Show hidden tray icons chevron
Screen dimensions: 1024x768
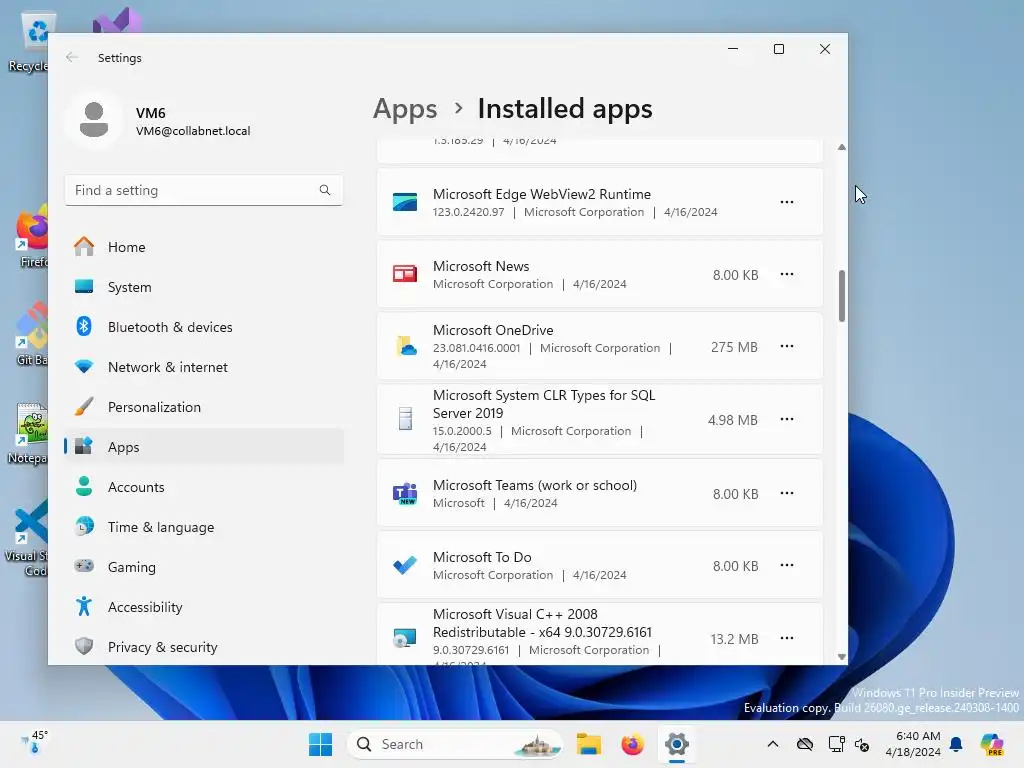point(773,744)
